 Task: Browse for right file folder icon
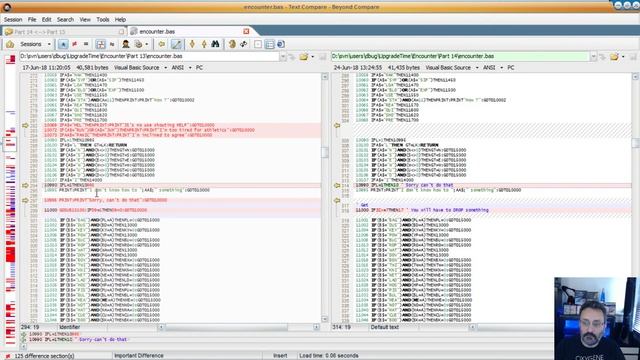pos(614,57)
